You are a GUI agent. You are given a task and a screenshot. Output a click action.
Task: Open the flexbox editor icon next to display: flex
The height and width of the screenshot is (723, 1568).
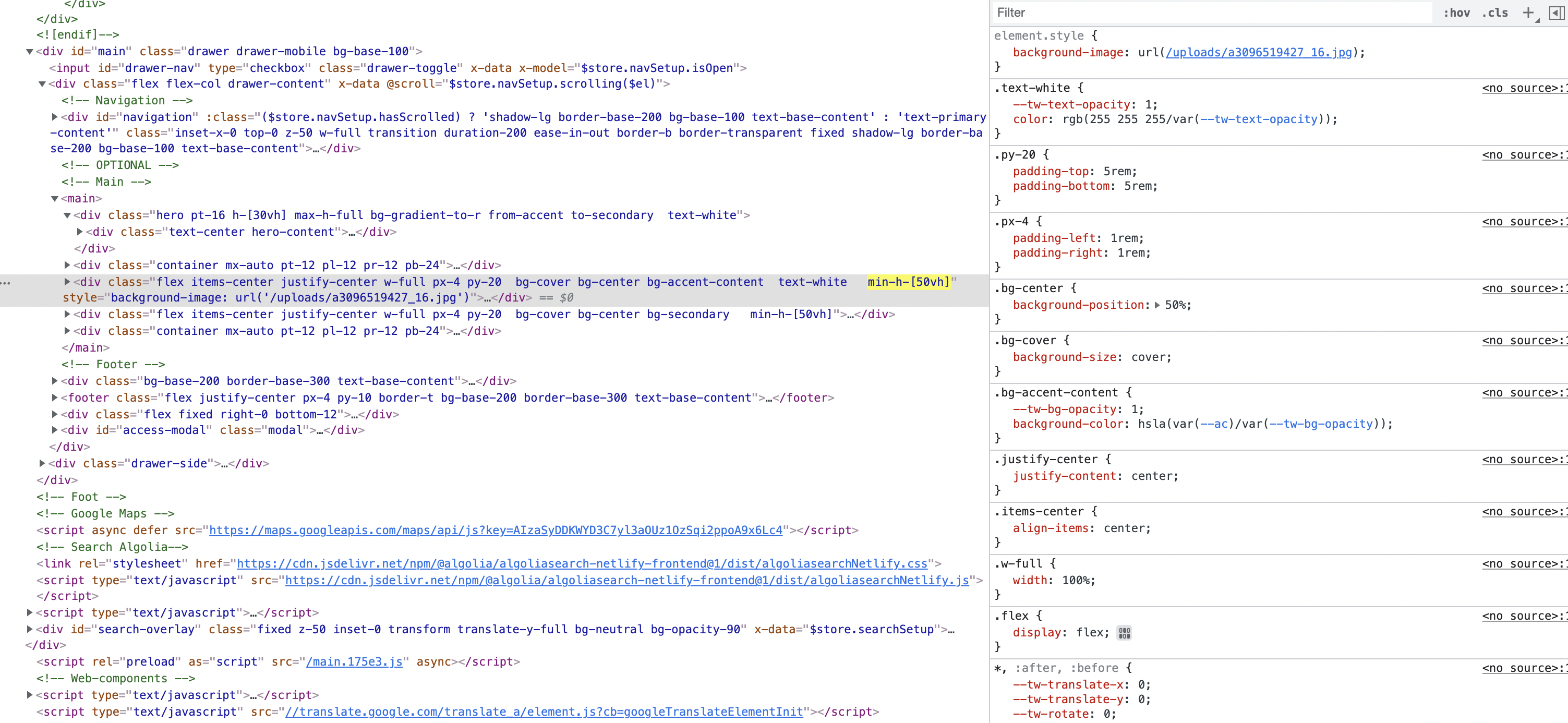[x=1124, y=633]
